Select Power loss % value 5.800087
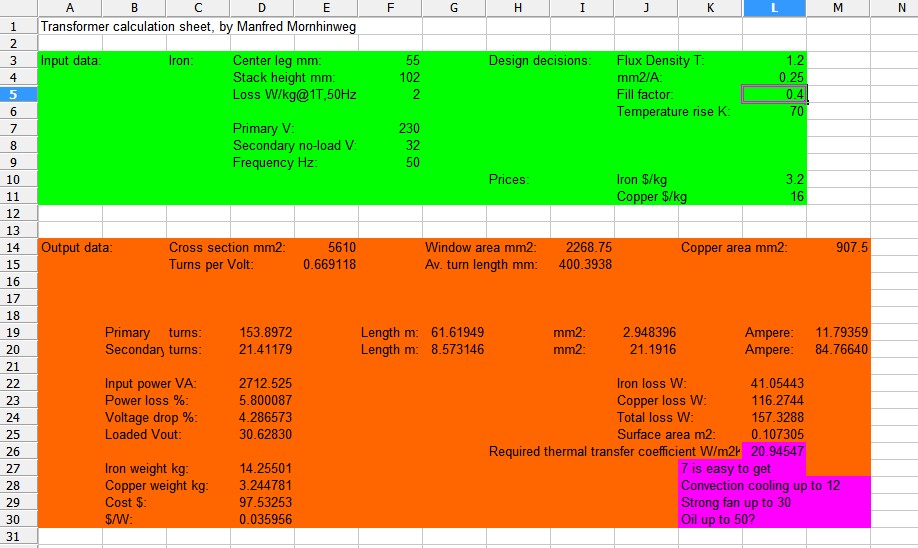 click(x=266, y=400)
